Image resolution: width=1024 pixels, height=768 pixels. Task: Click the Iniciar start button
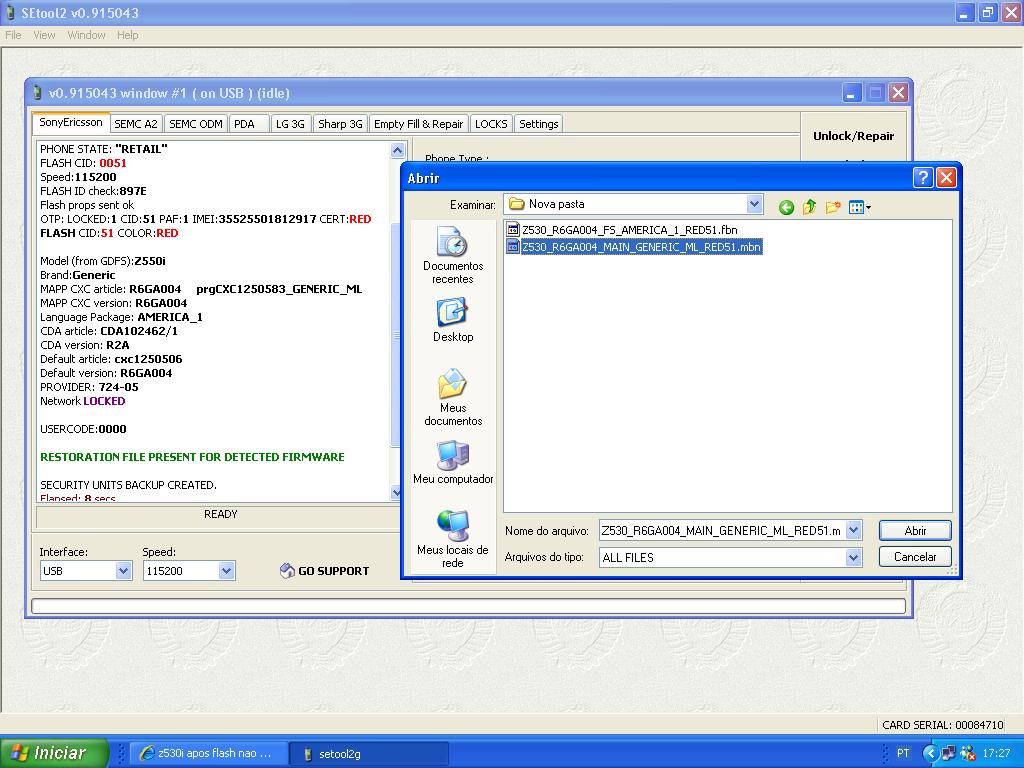(53, 753)
